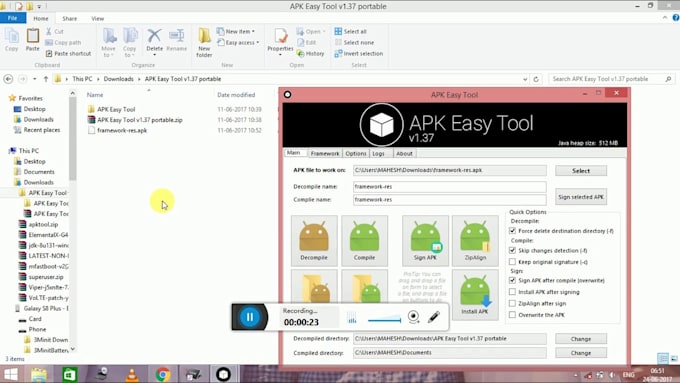680x383 pixels.
Task: Select framework-res.apk in file list
Action: click(122, 130)
